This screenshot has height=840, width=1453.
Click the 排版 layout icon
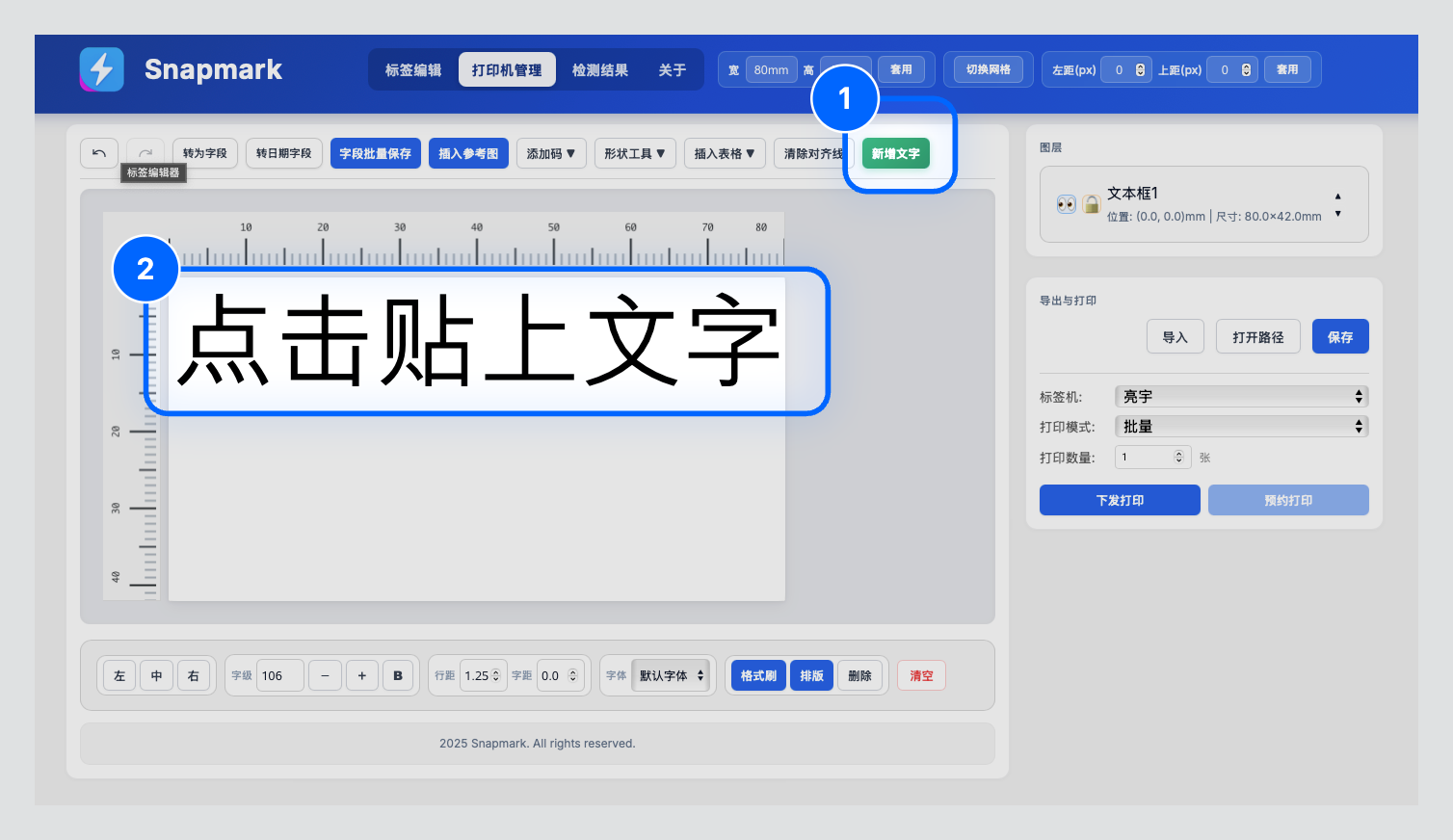coord(811,675)
